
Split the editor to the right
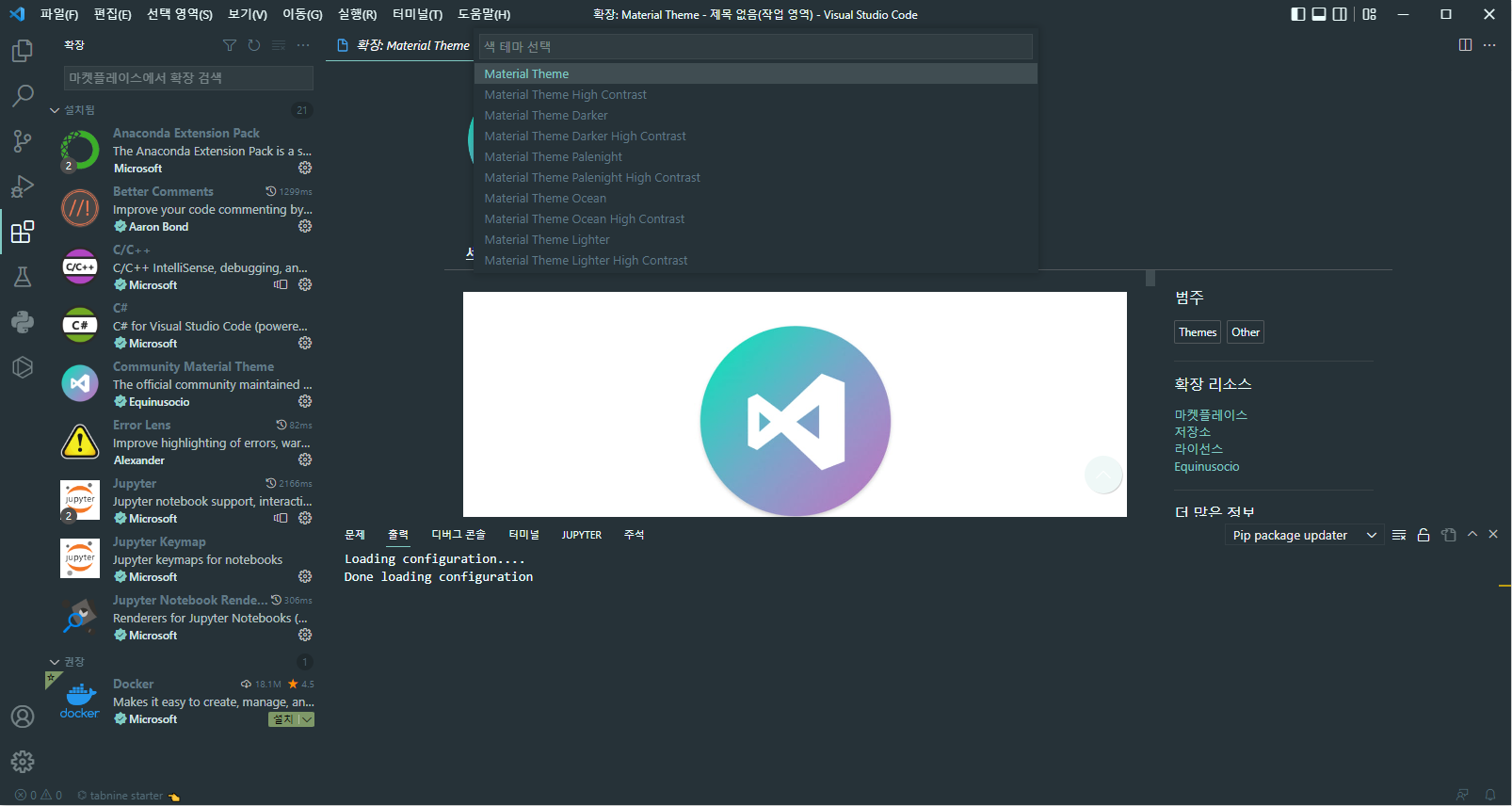click(1465, 45)
